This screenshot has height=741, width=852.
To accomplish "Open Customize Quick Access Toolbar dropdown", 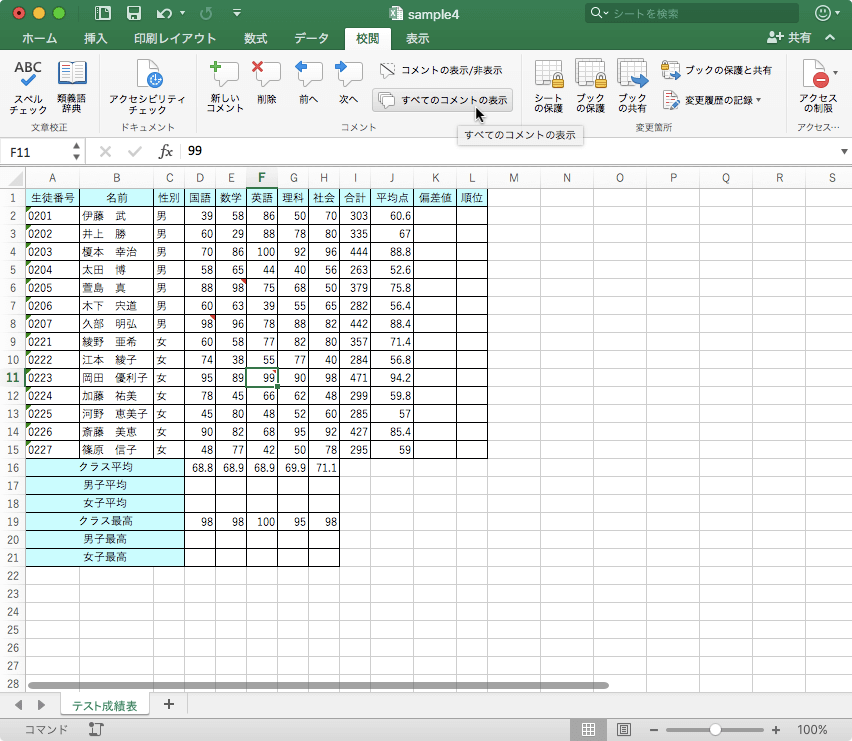I will coord(237,13).
